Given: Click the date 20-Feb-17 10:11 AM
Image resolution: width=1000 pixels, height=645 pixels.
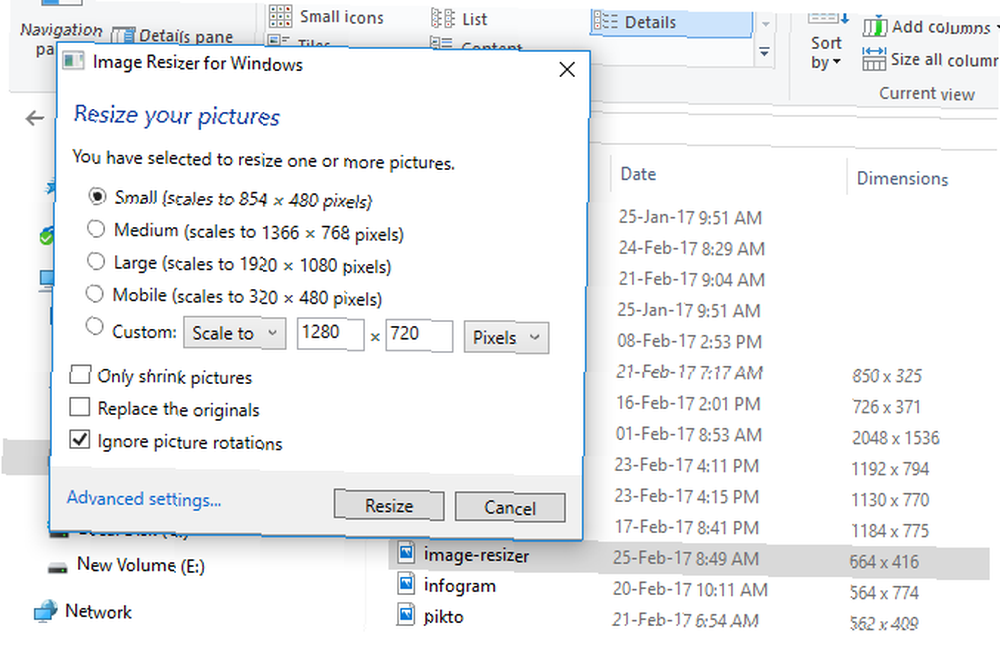Looking at the screenshot, I should point(690,589).
